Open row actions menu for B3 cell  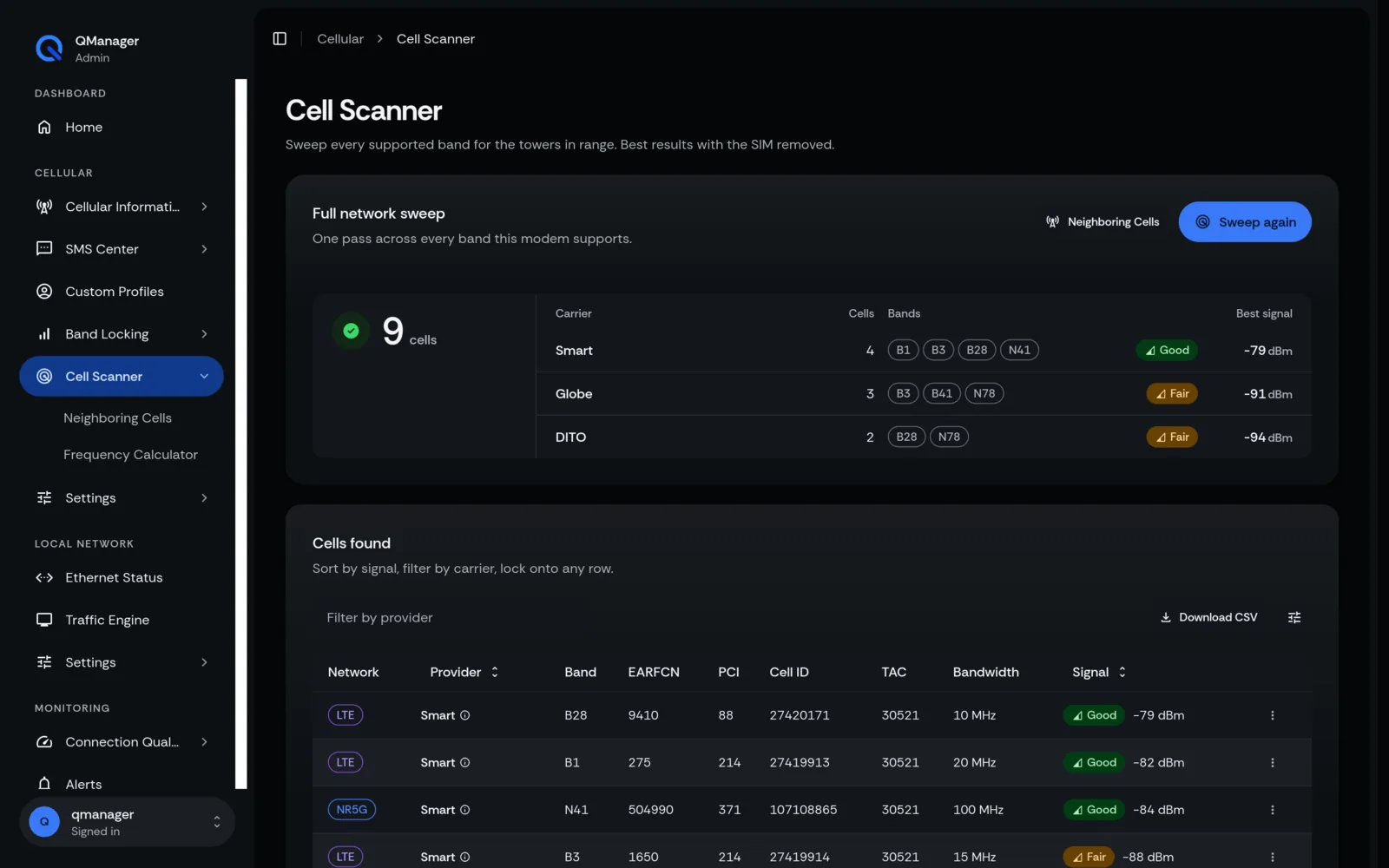click(1273, 857)
